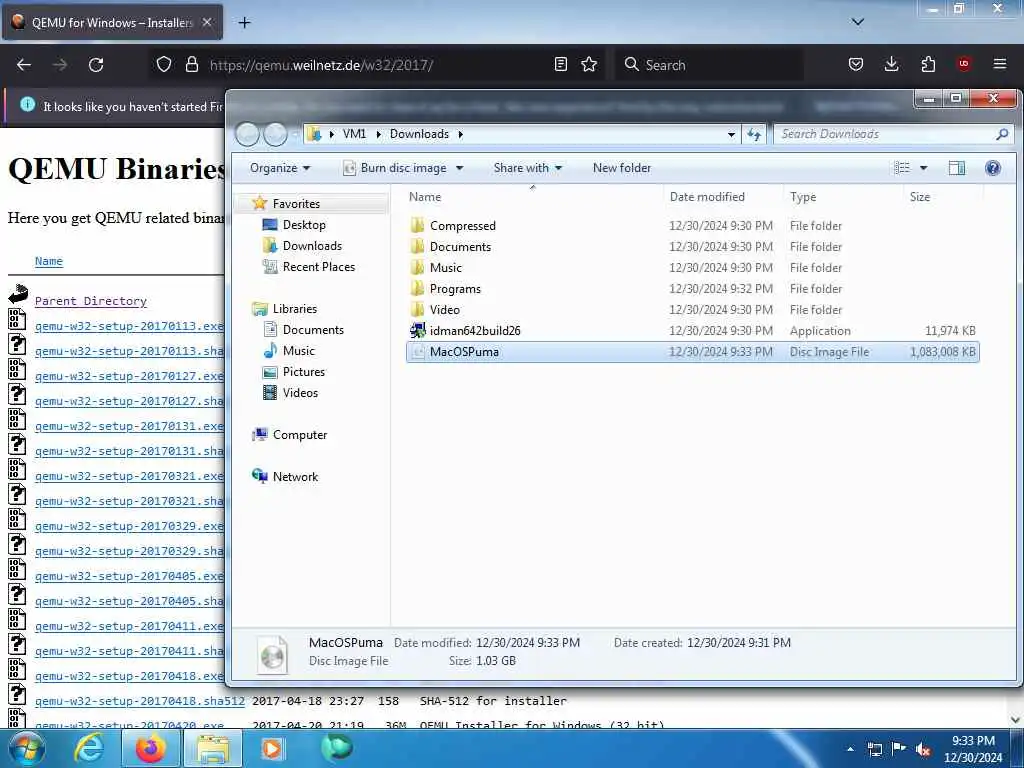
Task: Click Firefox back arrow button
Action: tap(24, 65)
